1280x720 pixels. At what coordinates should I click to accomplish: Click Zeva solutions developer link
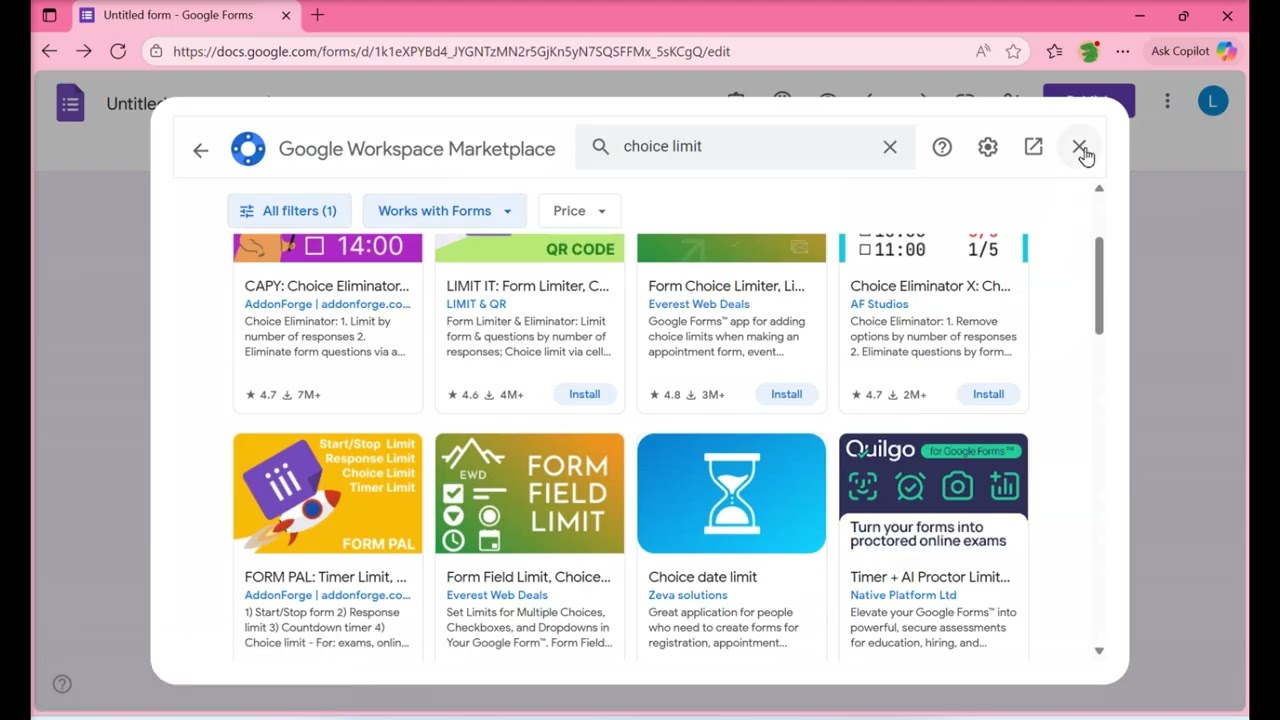[x=688, y=595]
